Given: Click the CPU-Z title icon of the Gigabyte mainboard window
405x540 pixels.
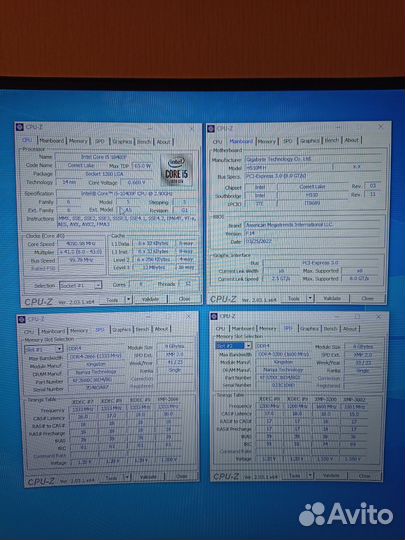Looking at the screenshot, I should [211, 129].
